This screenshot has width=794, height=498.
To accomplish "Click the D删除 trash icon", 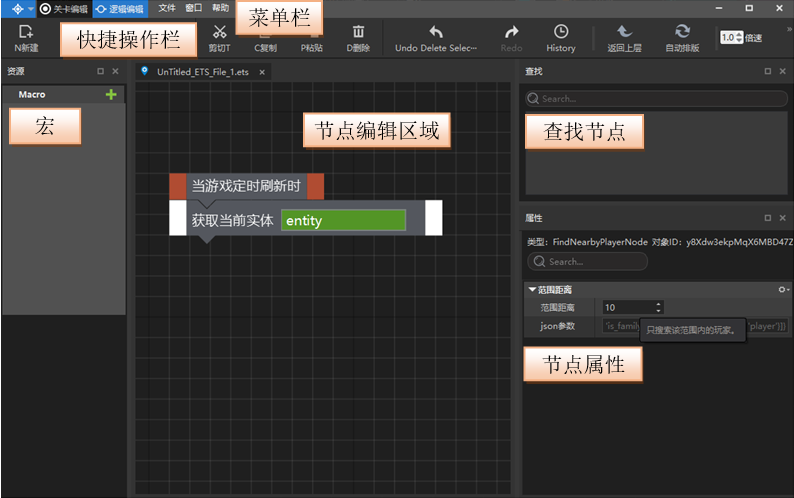I will pos(358,32).
